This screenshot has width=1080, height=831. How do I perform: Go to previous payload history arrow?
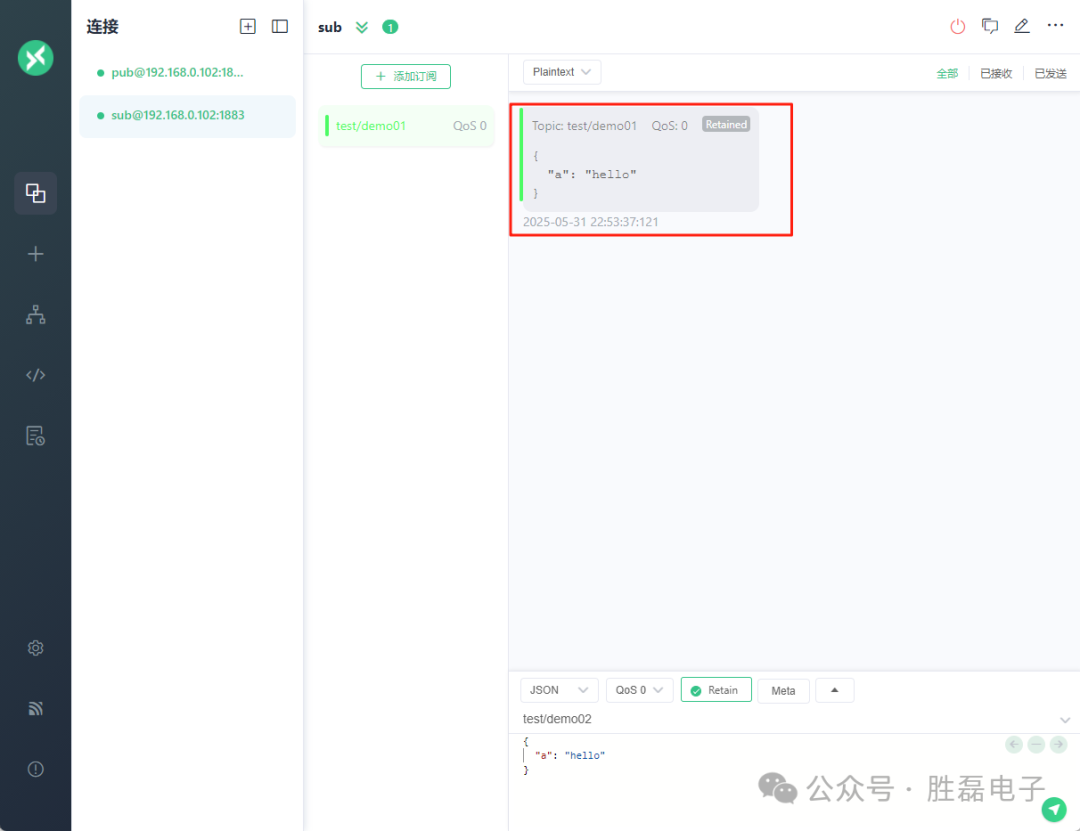(1014, 744)
